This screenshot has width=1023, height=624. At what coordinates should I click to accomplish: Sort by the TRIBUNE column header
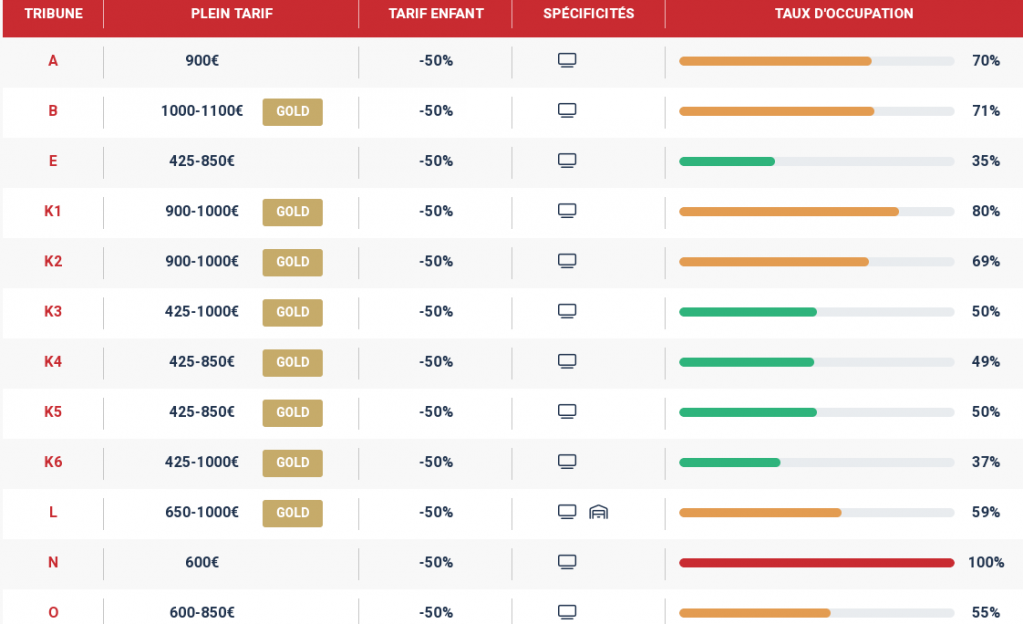(x=53, y=14)
